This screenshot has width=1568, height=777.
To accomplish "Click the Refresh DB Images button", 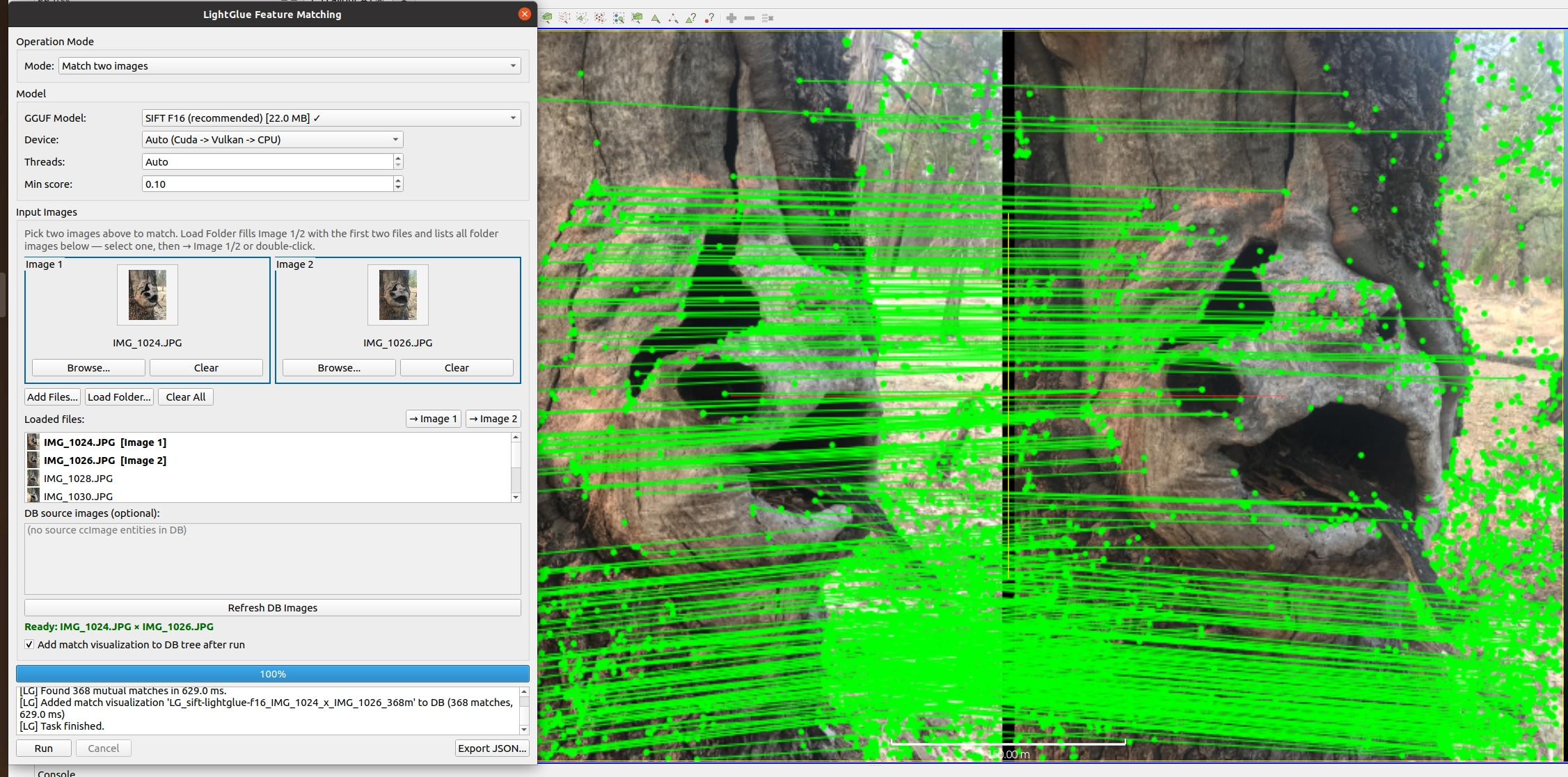I will click(x=273, y=608).
